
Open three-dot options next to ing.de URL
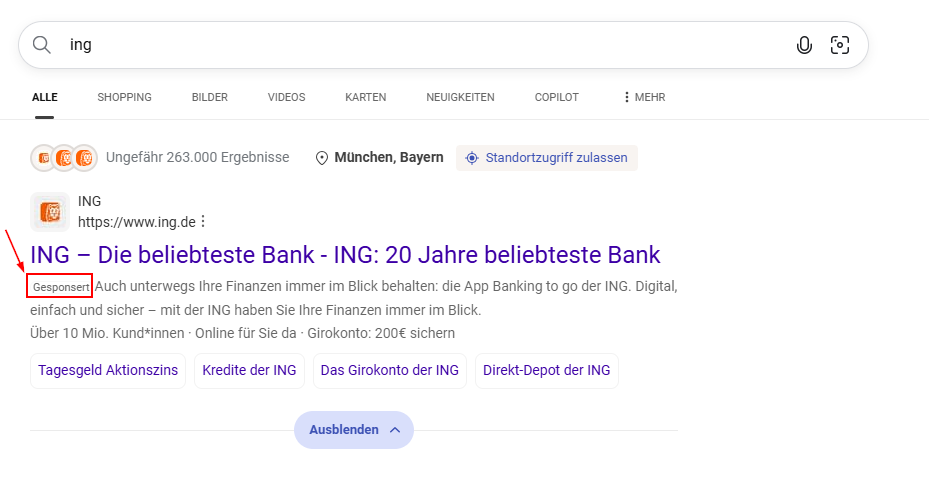point(203,222)
